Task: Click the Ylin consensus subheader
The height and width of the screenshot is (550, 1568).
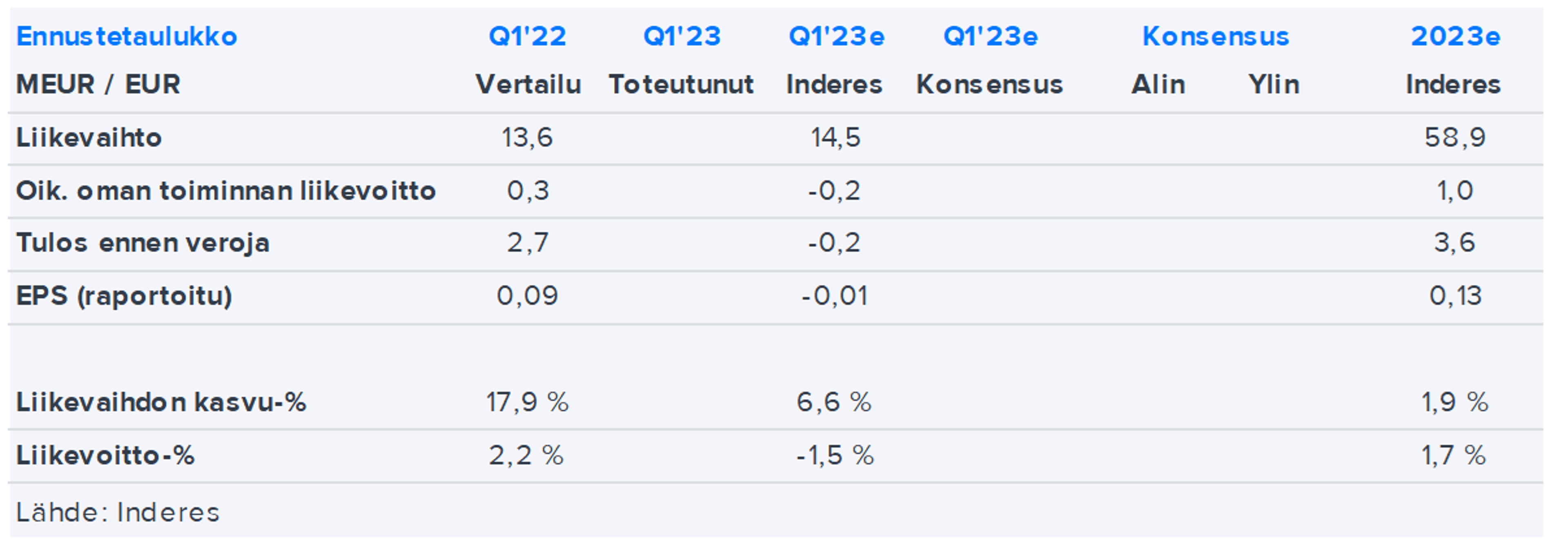Action: (1274, 84)
